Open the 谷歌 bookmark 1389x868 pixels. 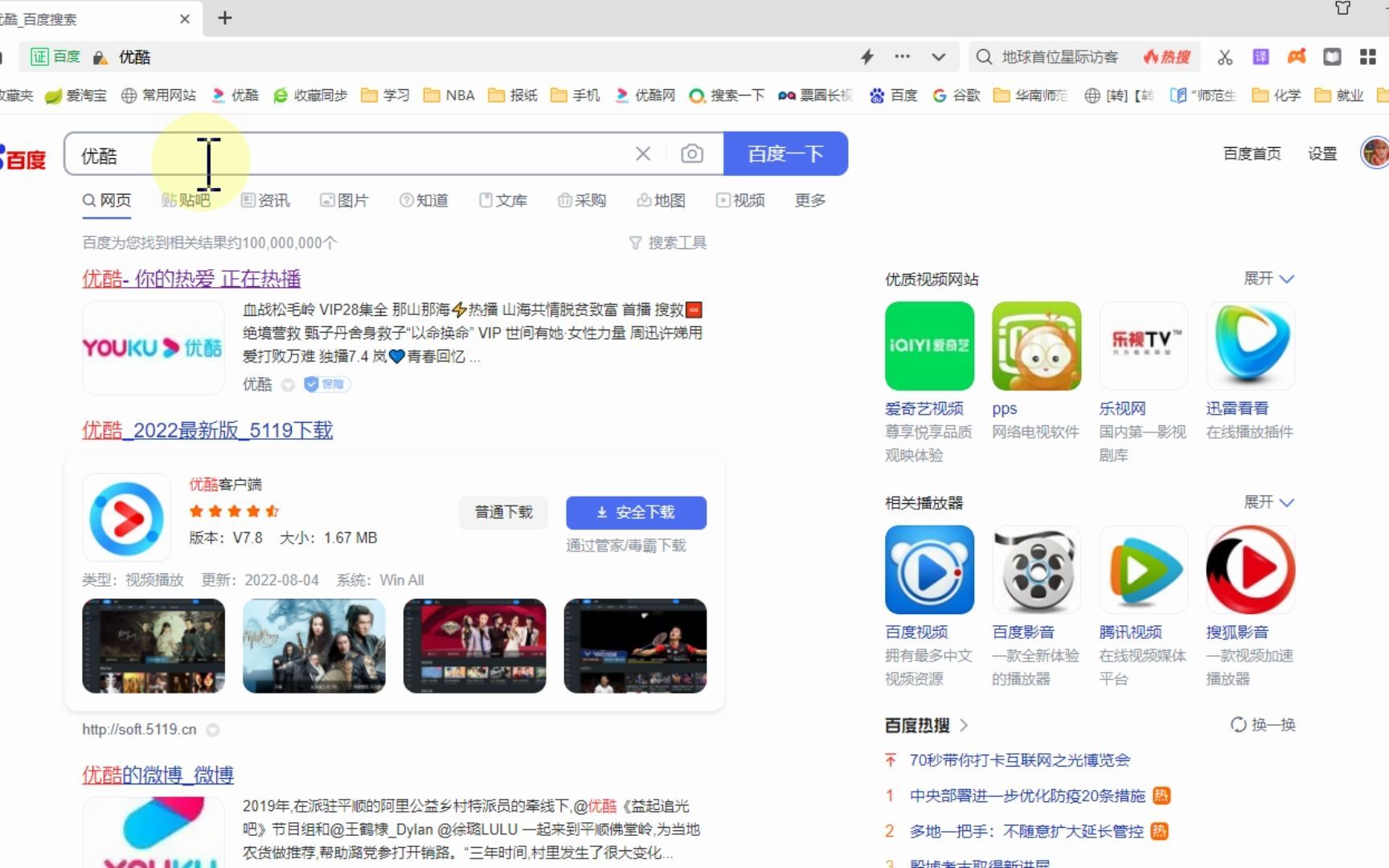pos(957,95)
